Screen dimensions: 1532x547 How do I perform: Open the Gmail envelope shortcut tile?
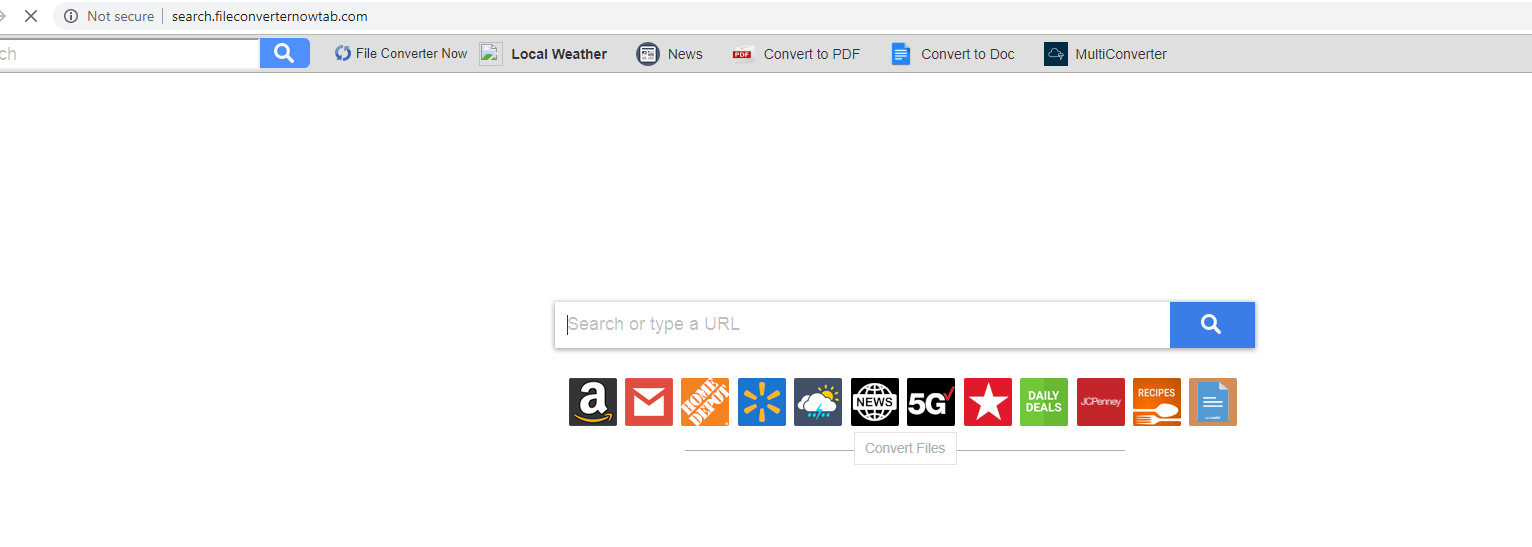(x=649, y=402)
